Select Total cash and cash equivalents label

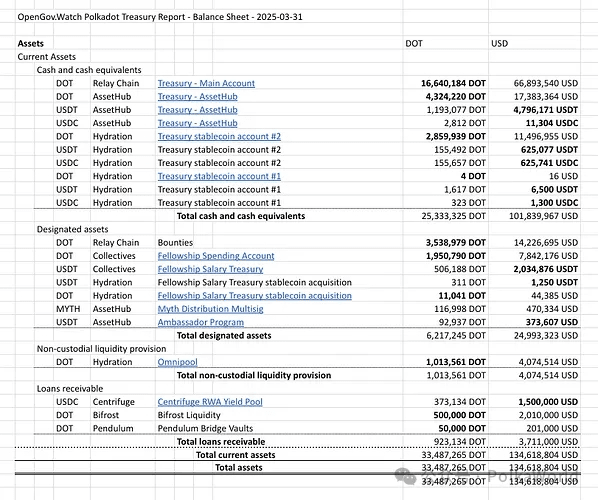[x=241, y=216]
